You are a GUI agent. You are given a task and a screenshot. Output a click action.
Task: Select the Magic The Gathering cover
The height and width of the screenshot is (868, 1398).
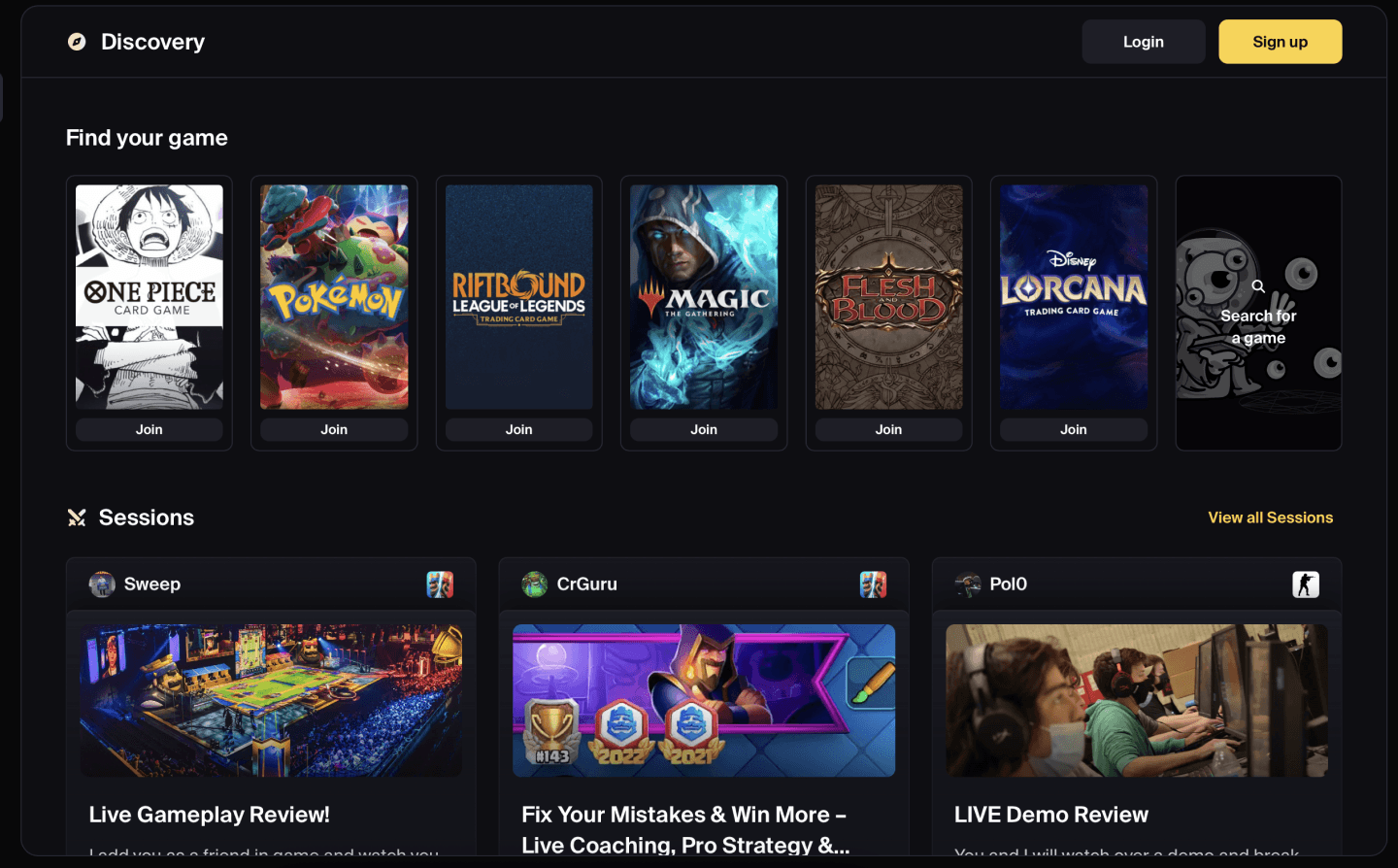click(704, 297)
